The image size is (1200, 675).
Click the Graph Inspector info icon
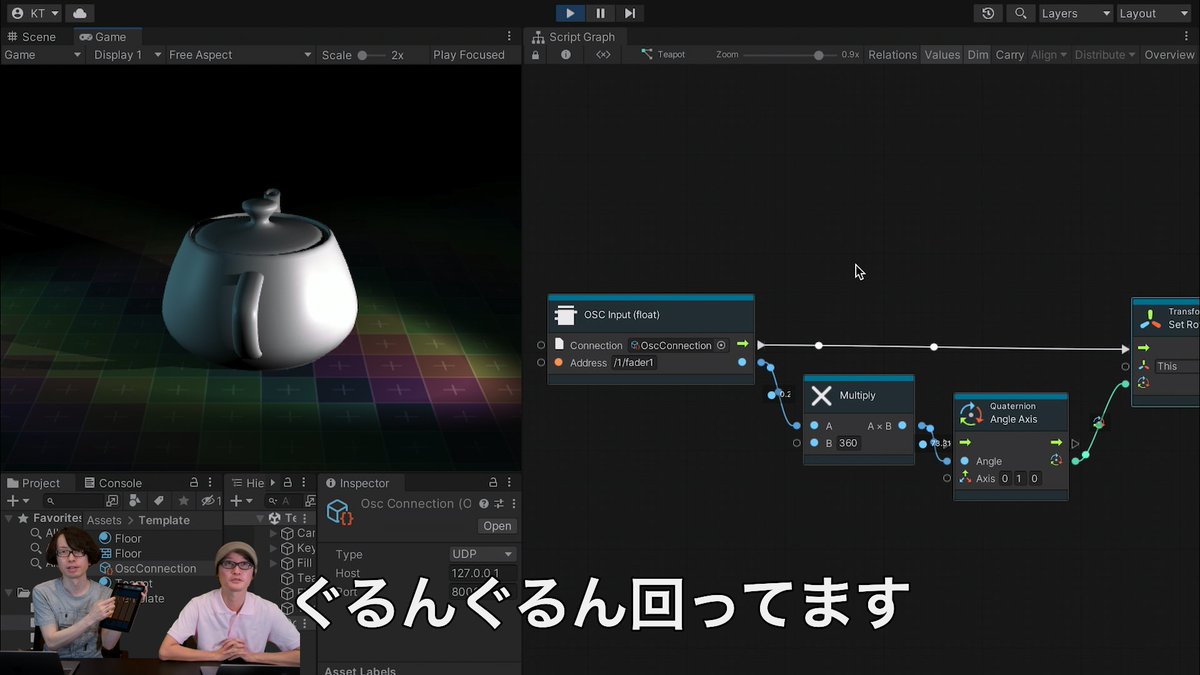pos(566,55)
